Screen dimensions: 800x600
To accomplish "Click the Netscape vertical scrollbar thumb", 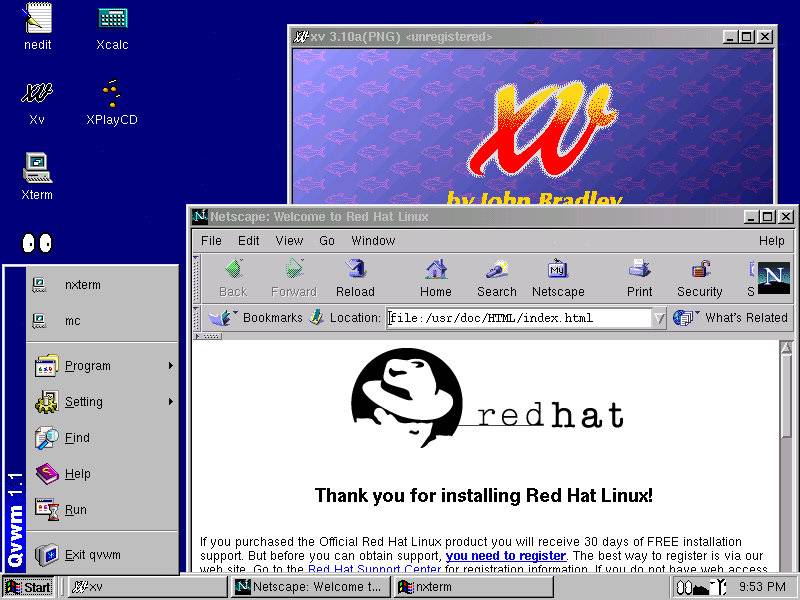I will pyautogui.click(x=786, y=397).
